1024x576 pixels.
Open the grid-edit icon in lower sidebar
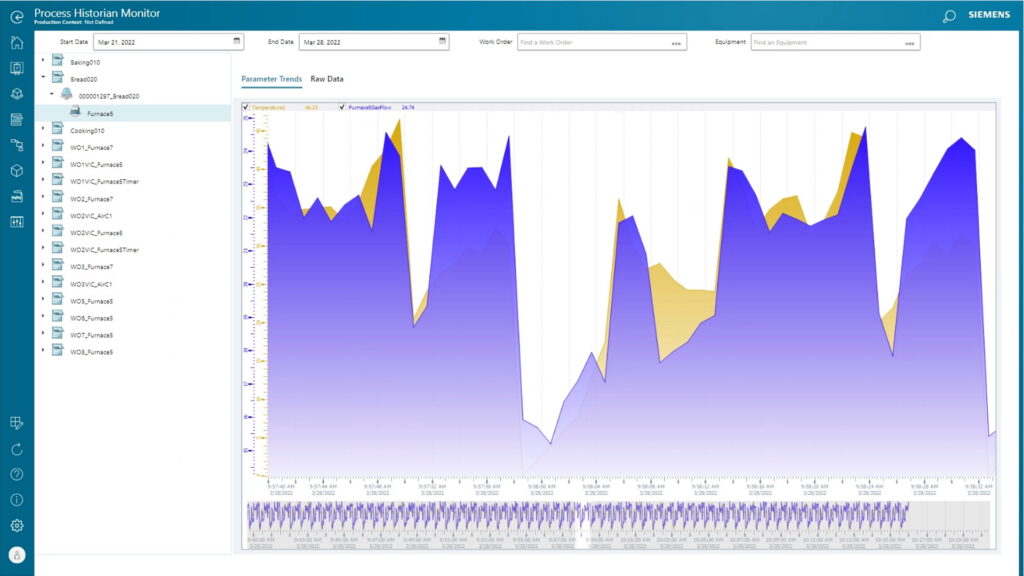coord(17,423)
